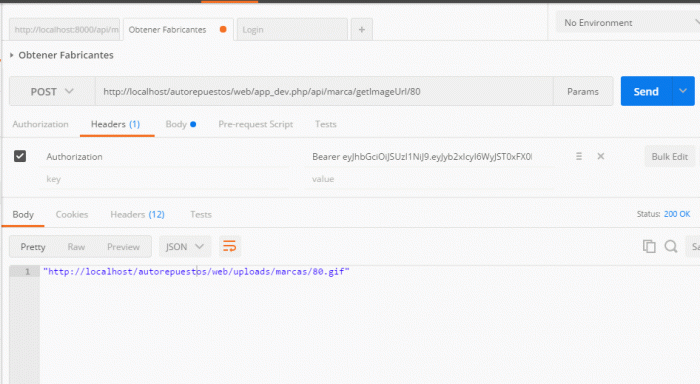Expand the Send button dropdown arrow

683,91
